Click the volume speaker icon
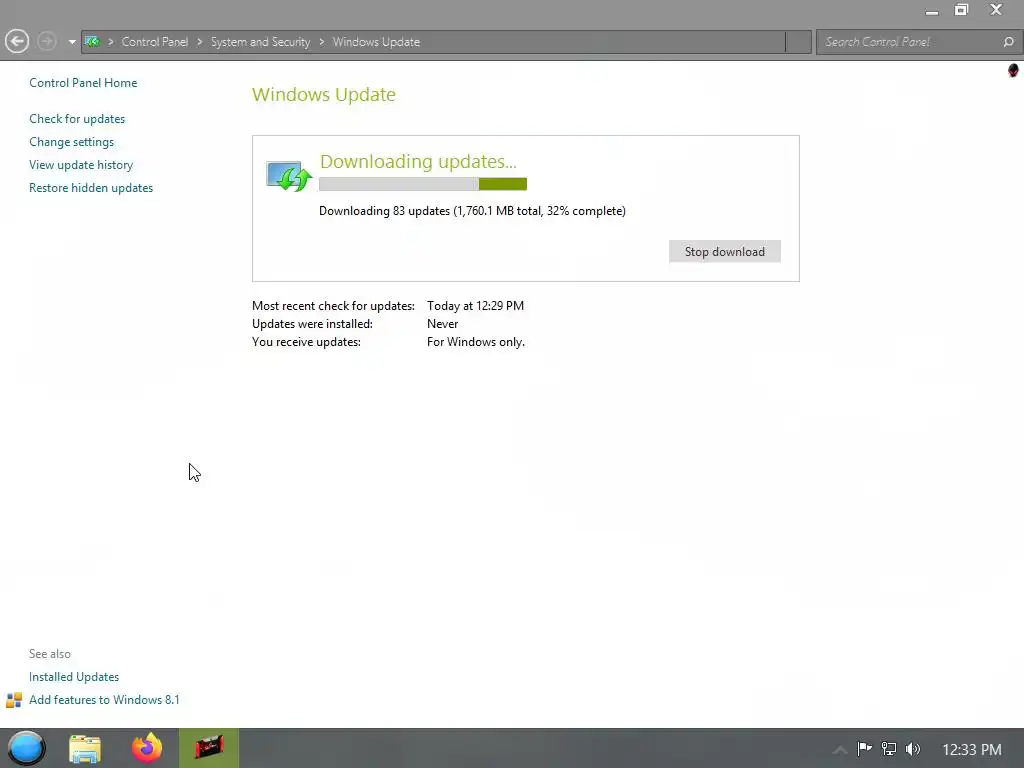 click(x=913, y=749)
